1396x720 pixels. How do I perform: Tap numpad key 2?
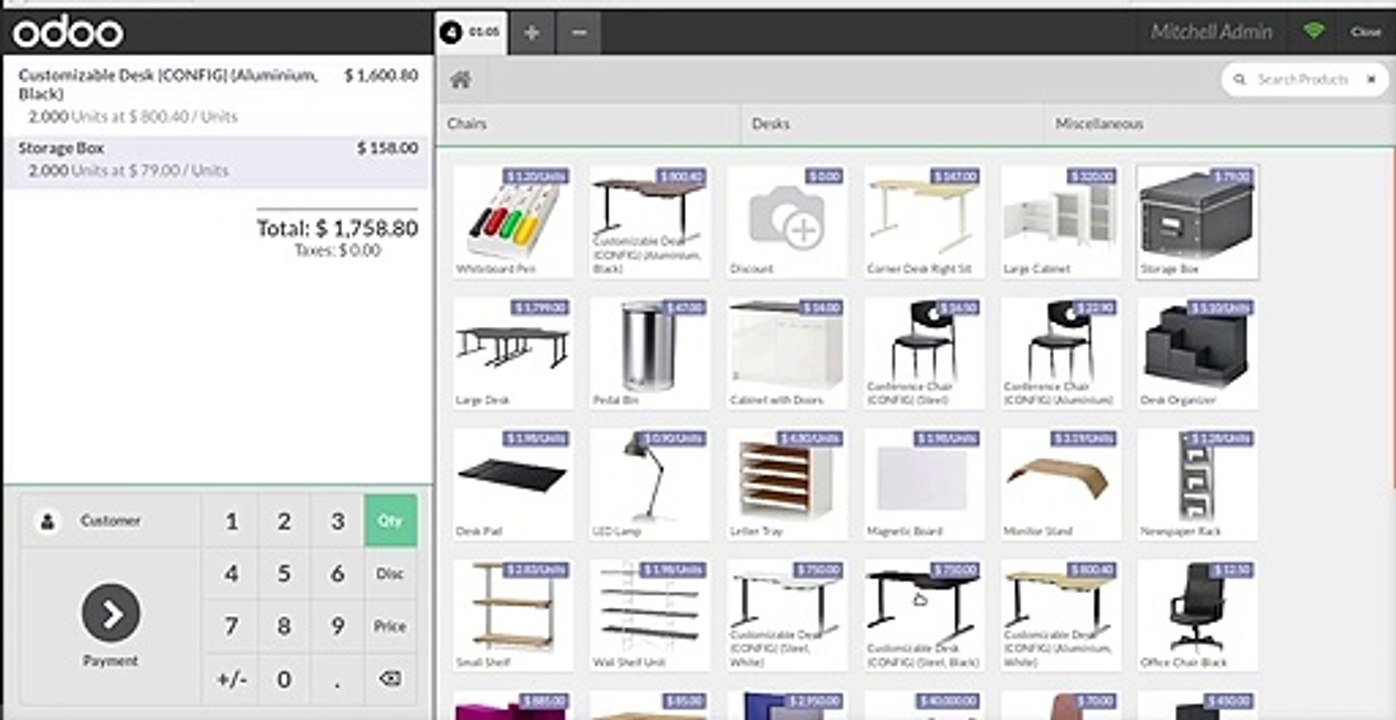pyautogui.click(x=284, y=521)
